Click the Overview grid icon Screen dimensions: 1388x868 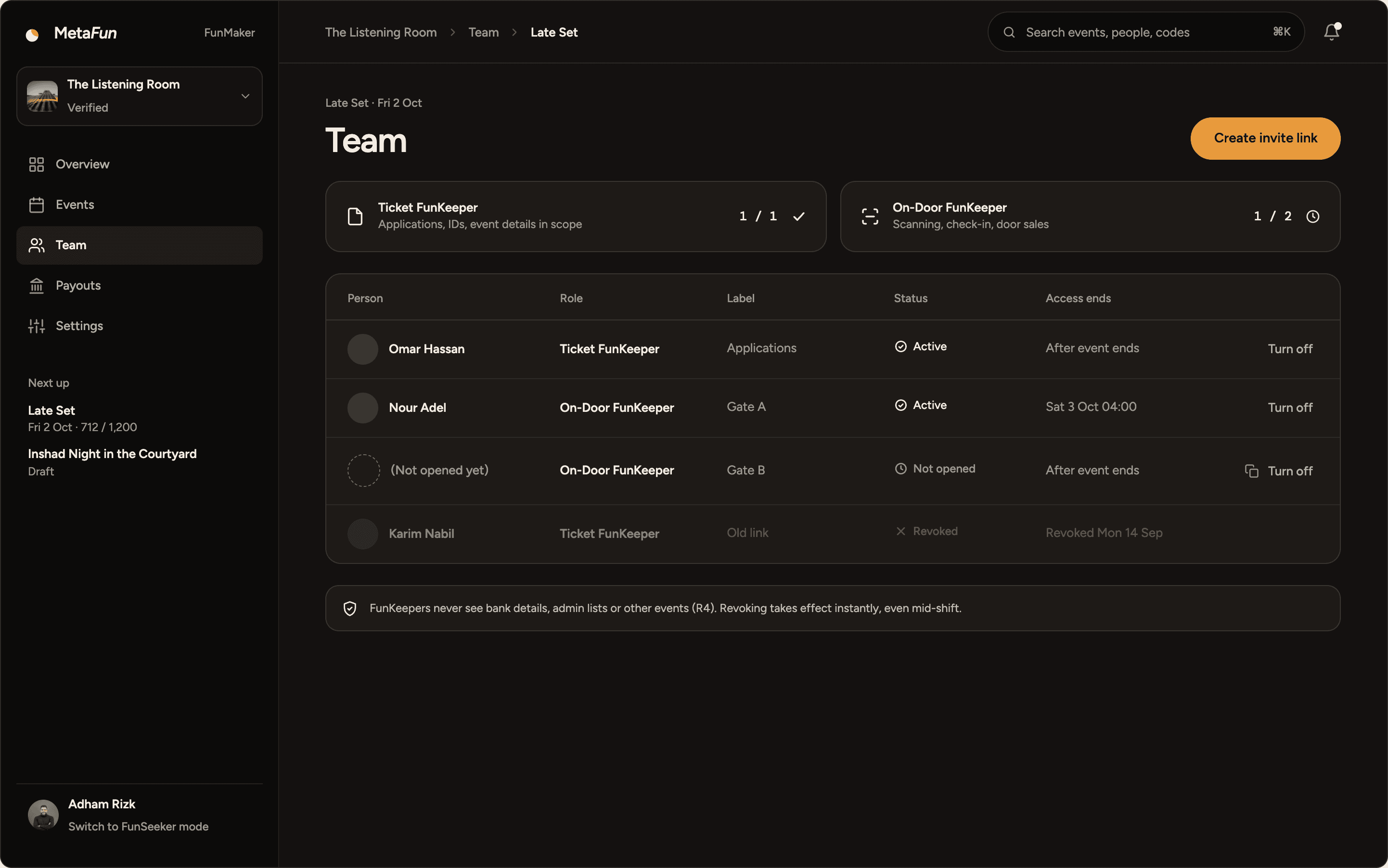tap(36, 164)
